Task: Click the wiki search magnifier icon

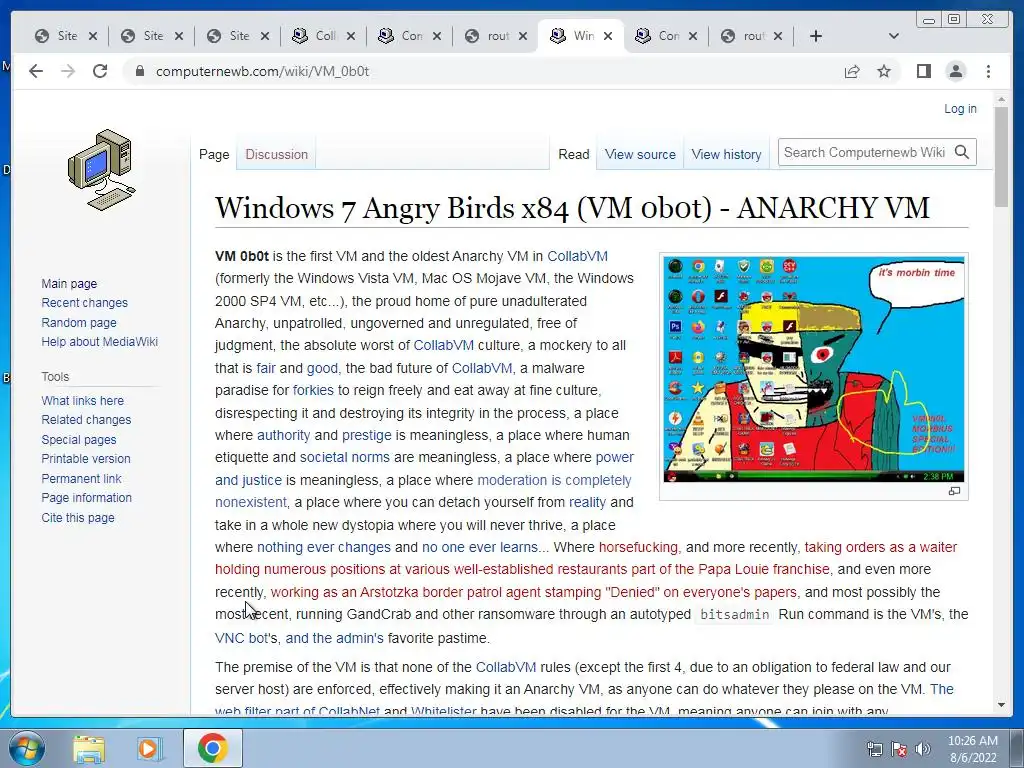Action: (962, 152)
